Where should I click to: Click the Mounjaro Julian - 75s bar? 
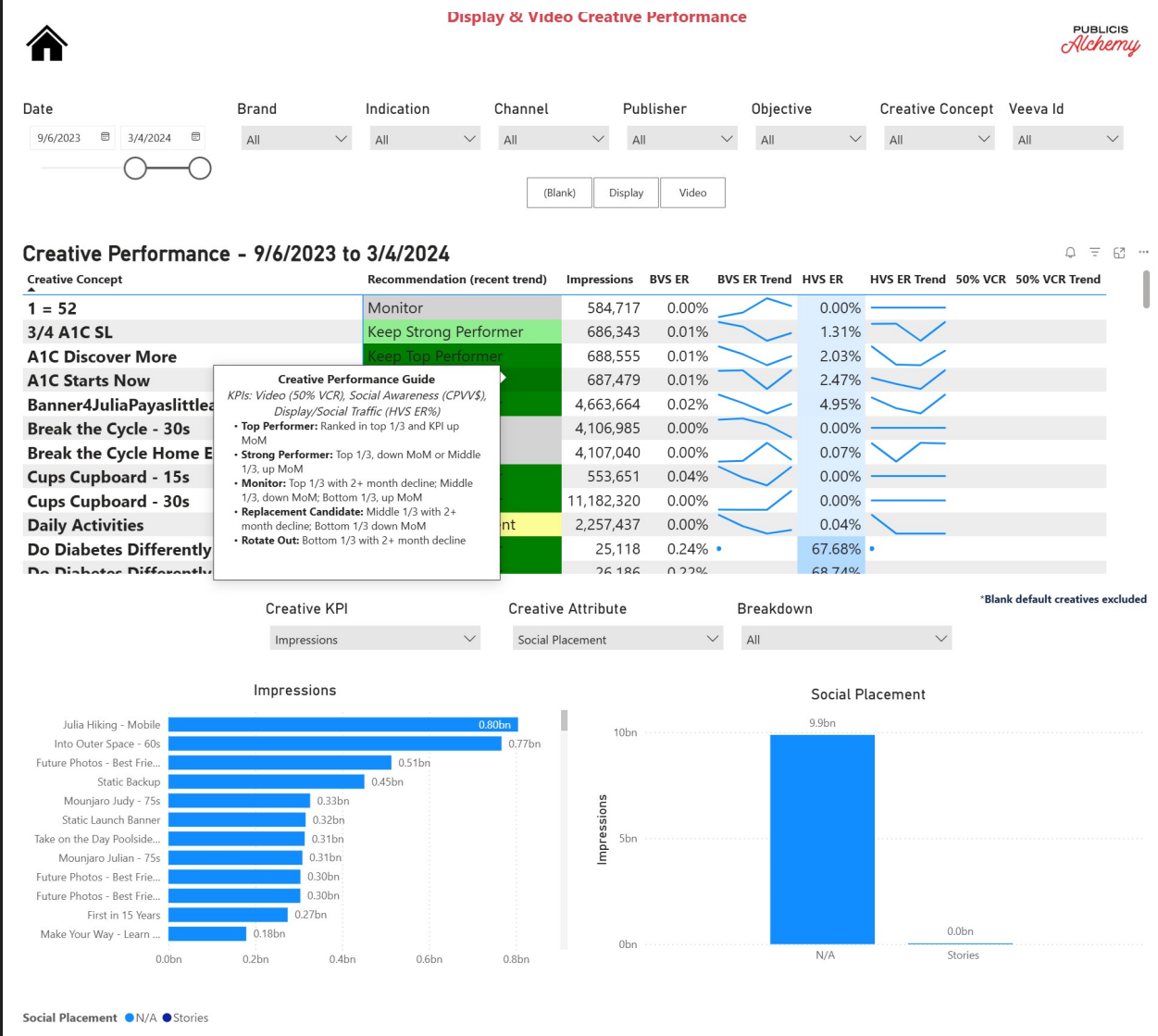(235, 858)
